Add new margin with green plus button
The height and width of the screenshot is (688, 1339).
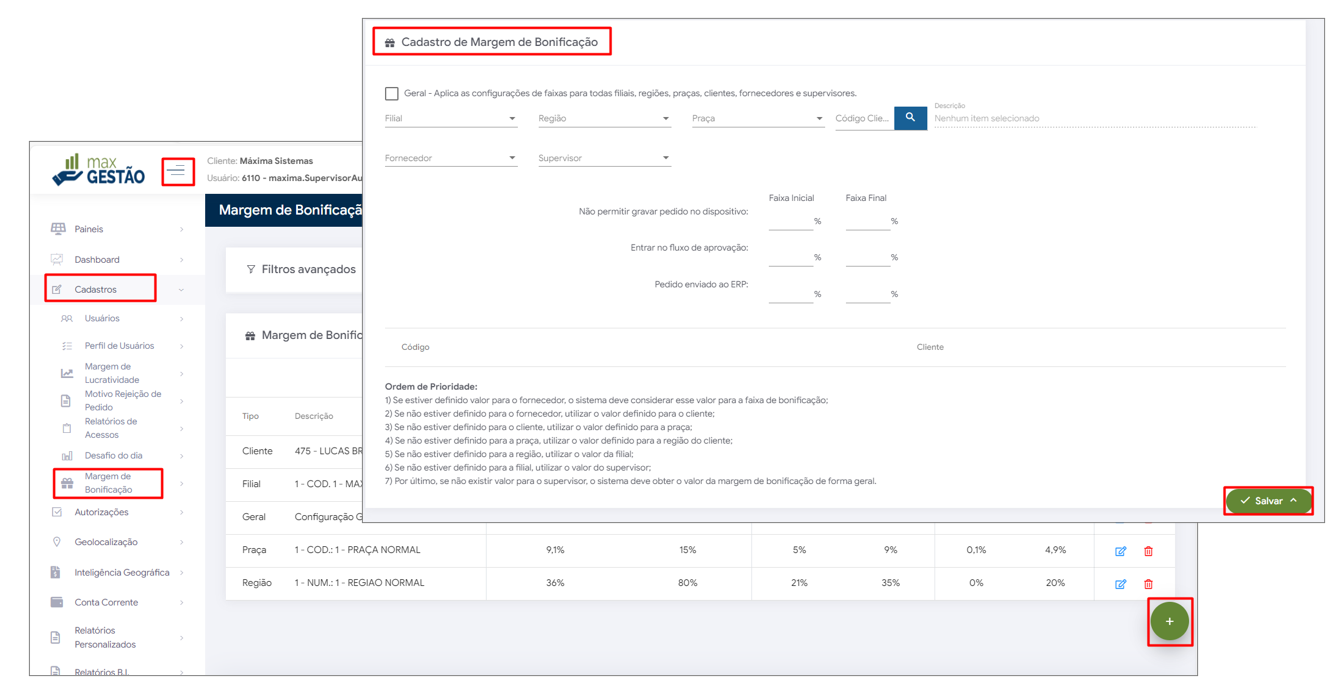(1169, 621)
